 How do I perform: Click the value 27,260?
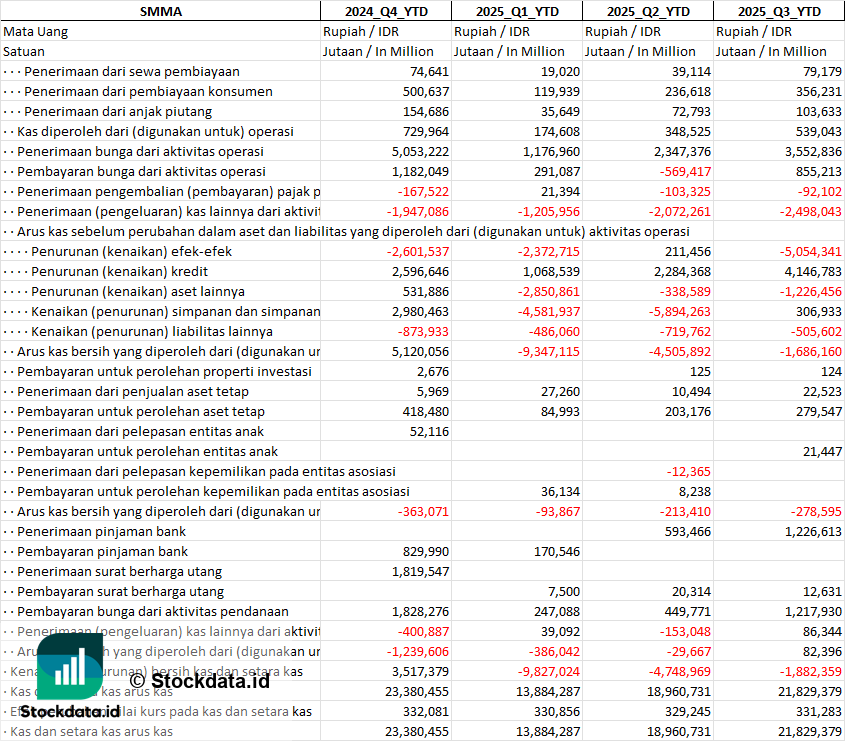560,391
